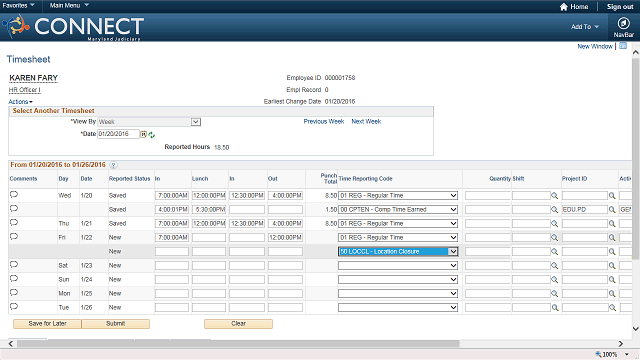Click Shift lookup magnifier on Wed 1/20 row
Screen dimensions: 640x360
click(x=554, y=196)
